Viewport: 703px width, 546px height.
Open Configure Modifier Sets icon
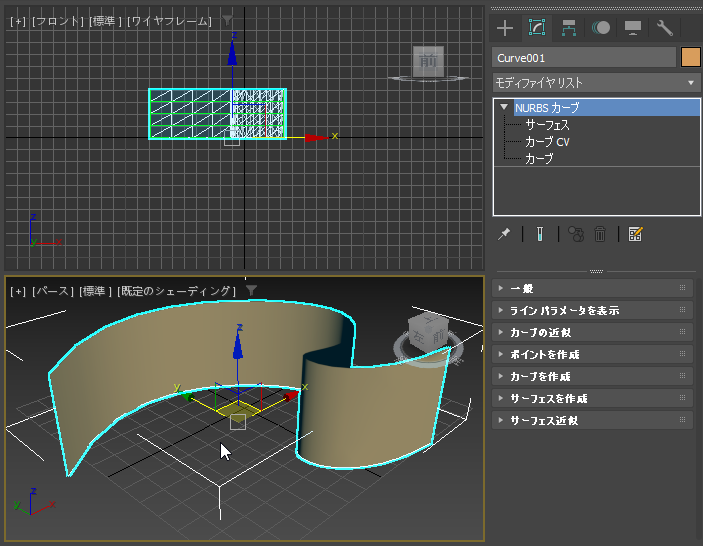(635, 234)
